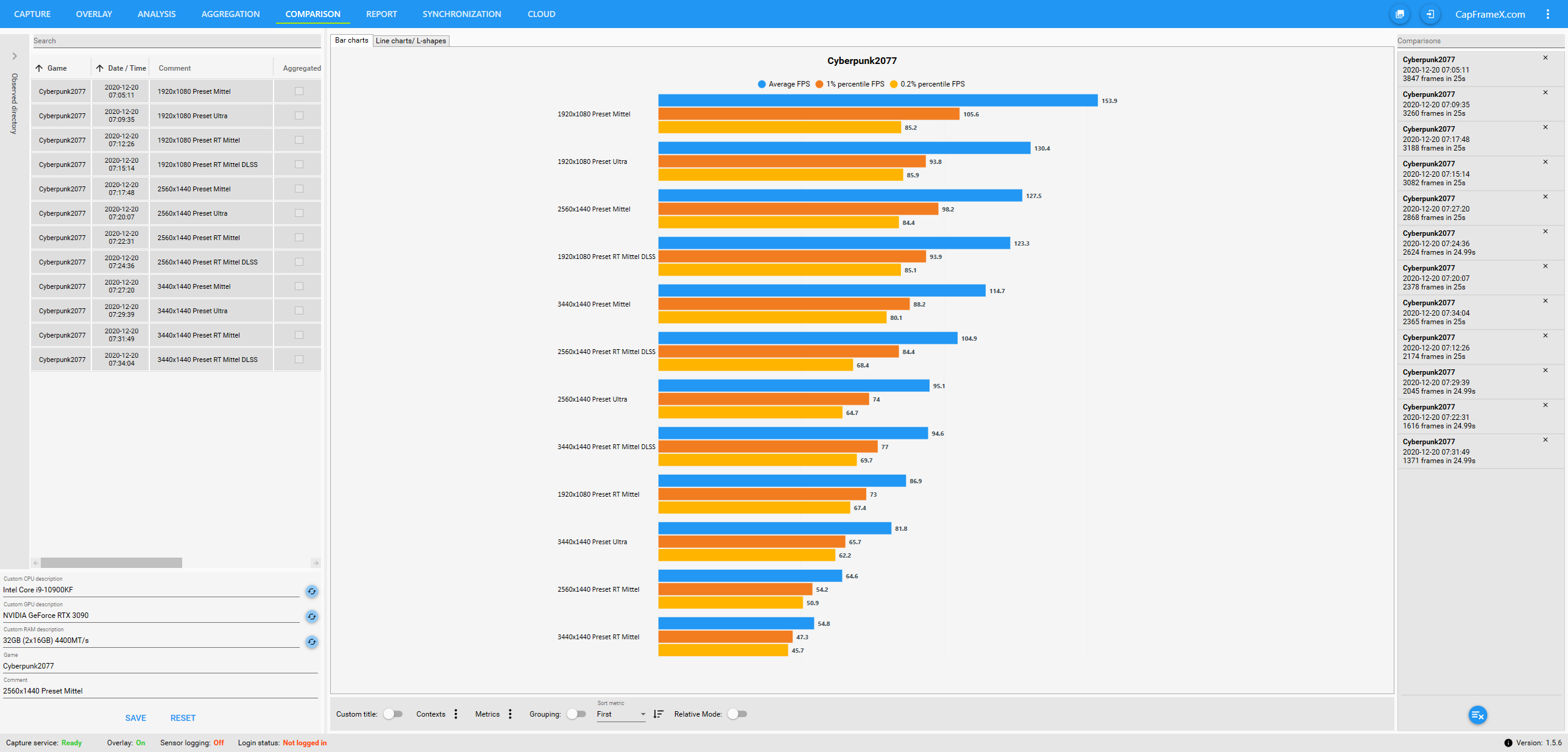Open the Line charts/ L-shapes tab
1568x752 pixels.
pos(411,41)
